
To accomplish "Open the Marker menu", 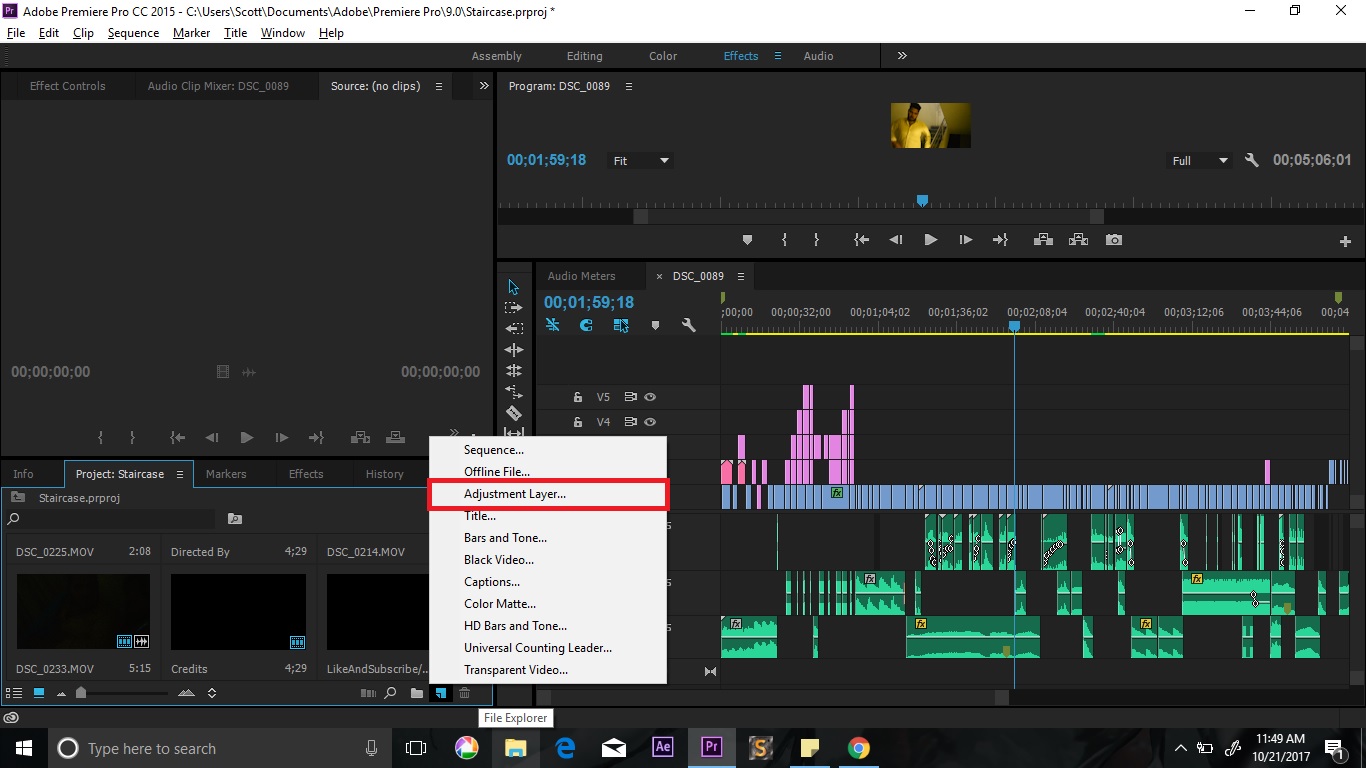I will [x=191, y=33].
